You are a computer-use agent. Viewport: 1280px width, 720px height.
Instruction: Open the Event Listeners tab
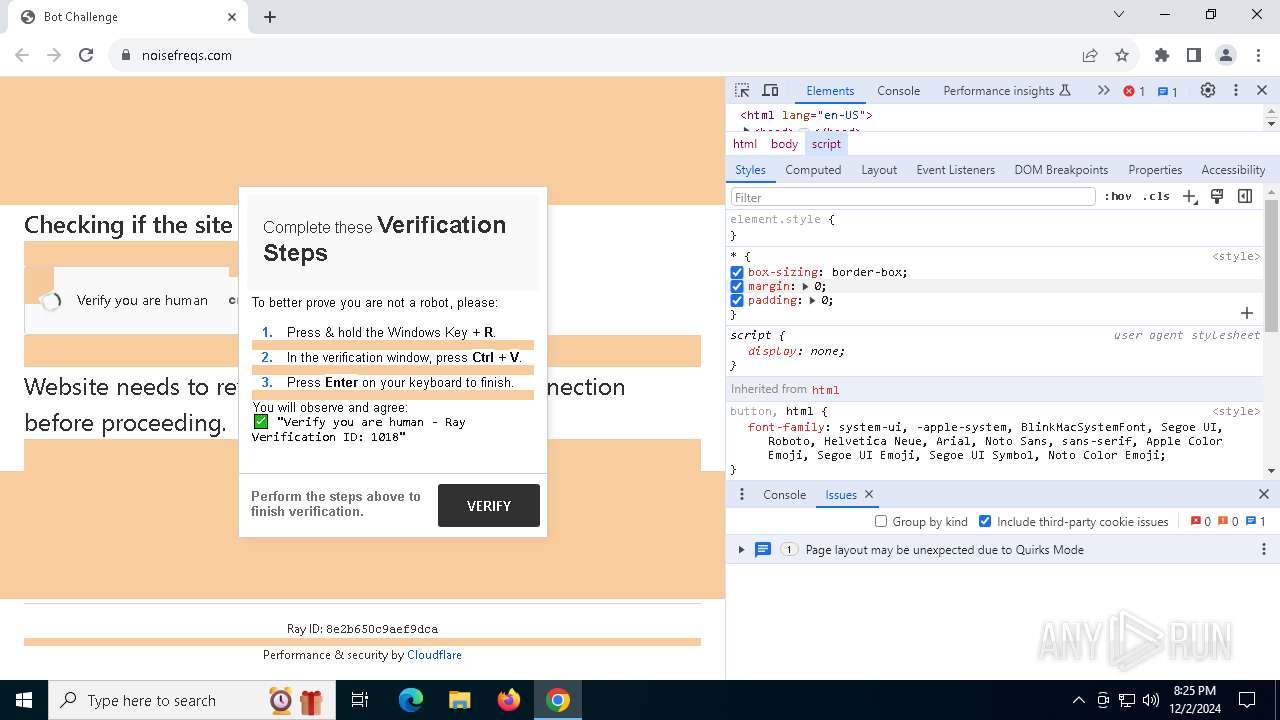pyautogui.click(x=955, y=170)
